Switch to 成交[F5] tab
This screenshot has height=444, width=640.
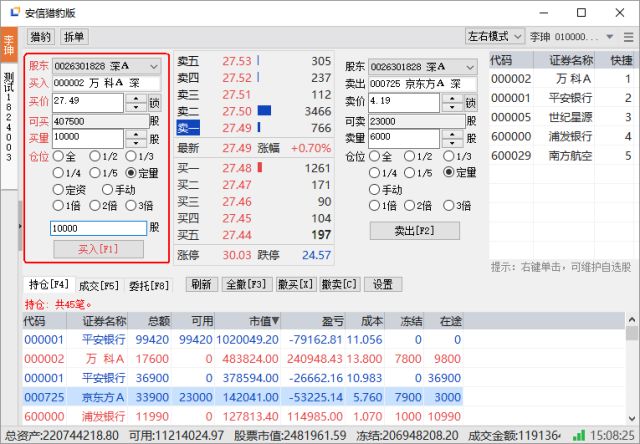point(99,286)
